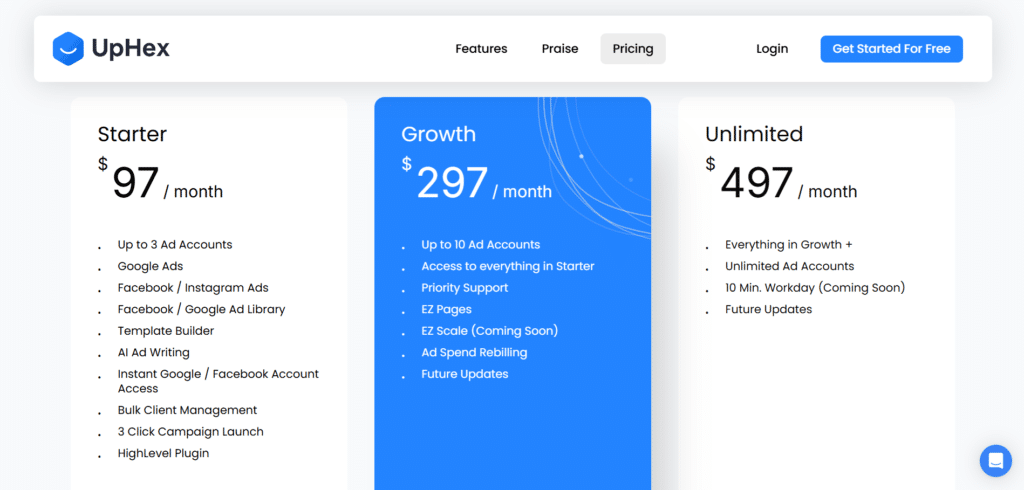Click the Login link
Viewport: 1024px width, 490px height.
point(772,49)
